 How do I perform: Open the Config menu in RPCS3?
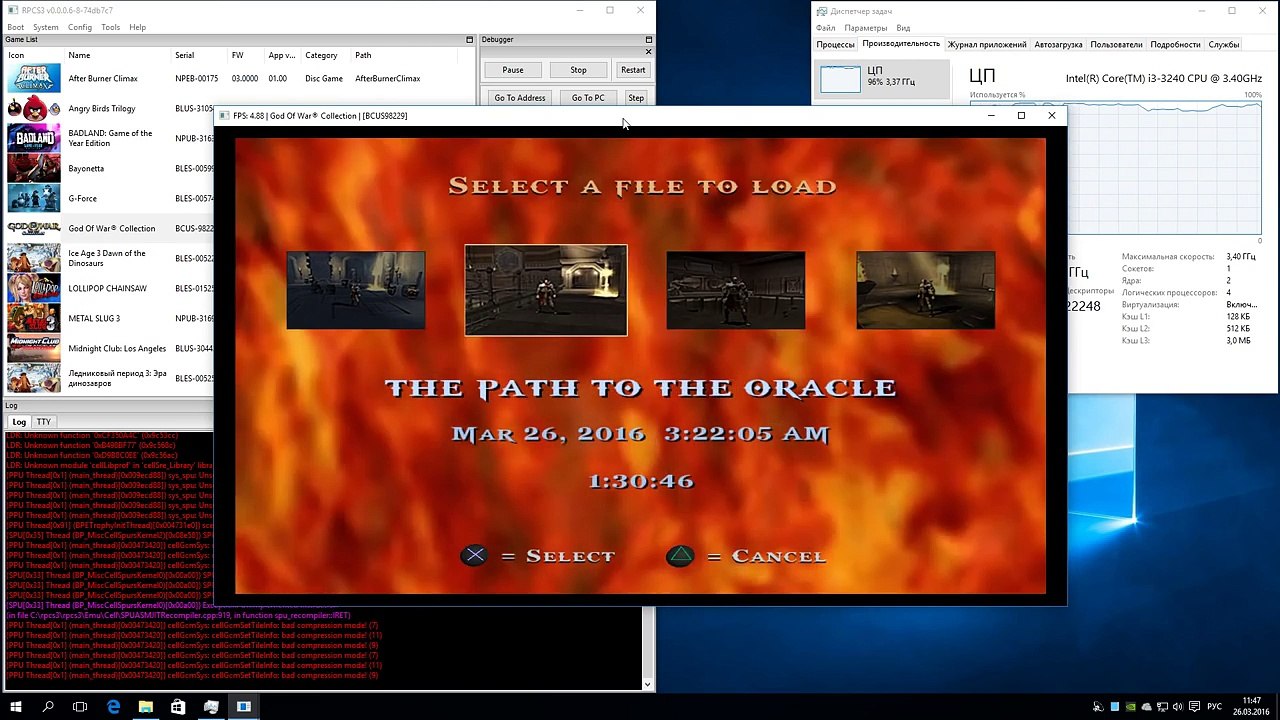coord(80,27)
